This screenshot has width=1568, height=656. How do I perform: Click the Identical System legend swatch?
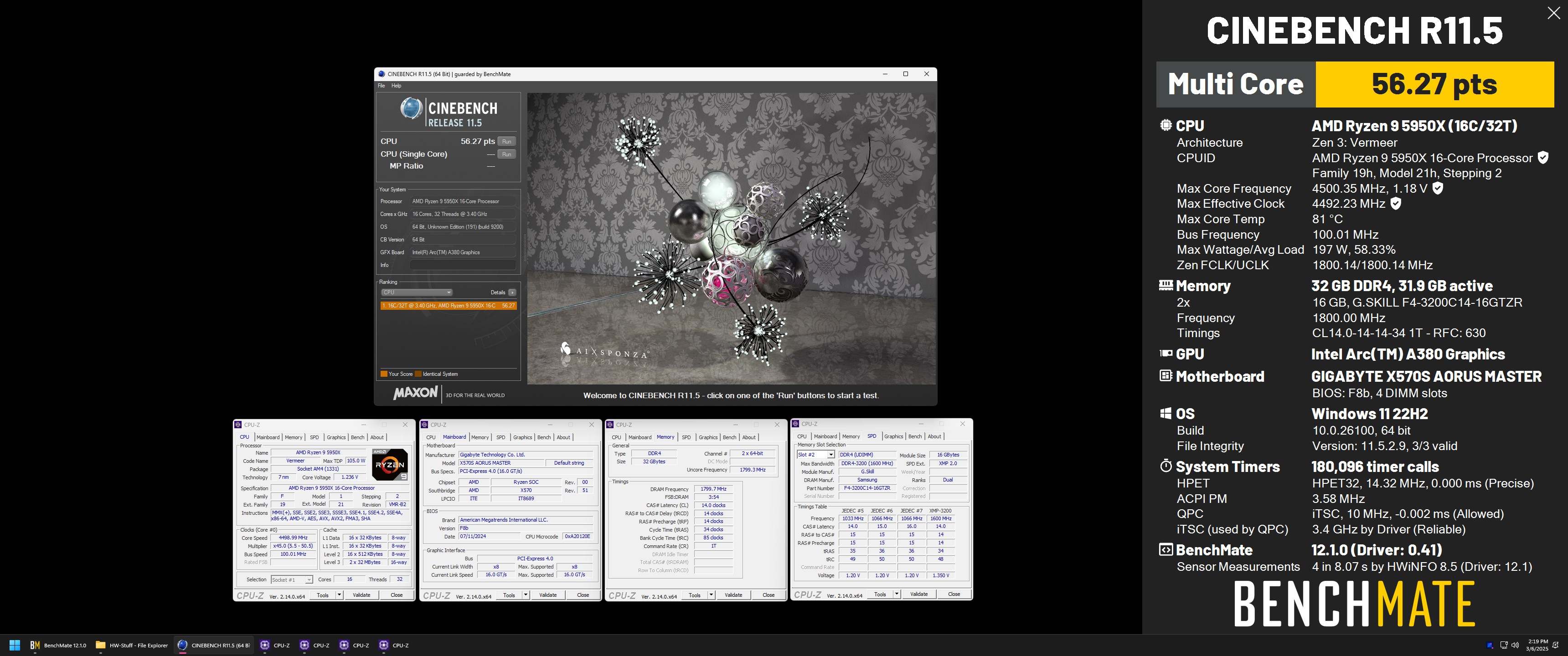418,374
